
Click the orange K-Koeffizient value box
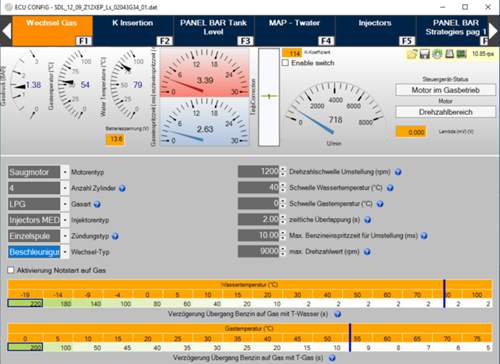click(292, 53)
